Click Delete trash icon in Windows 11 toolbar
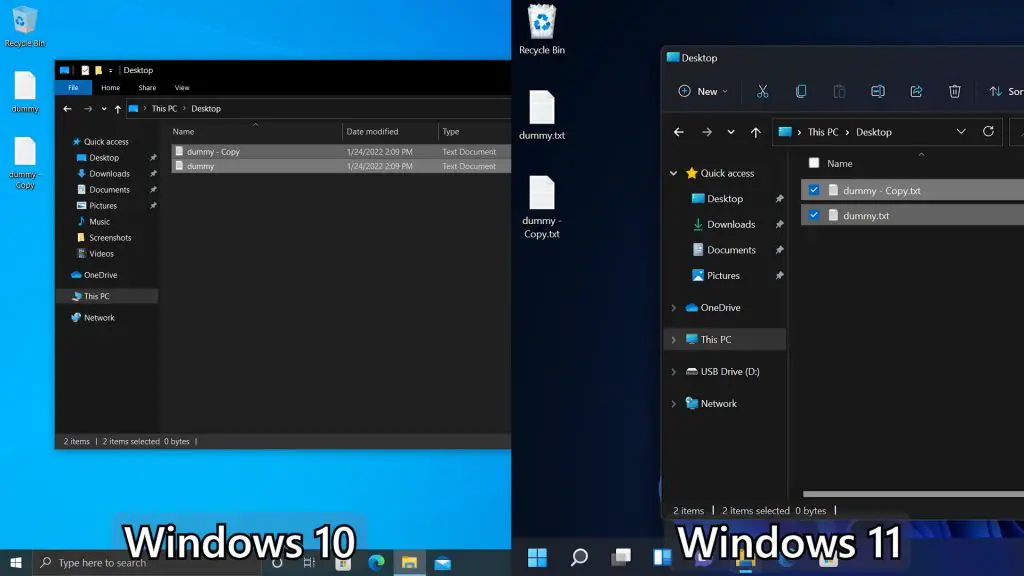Screen dimensions: 1024x576 click(955, 91)
